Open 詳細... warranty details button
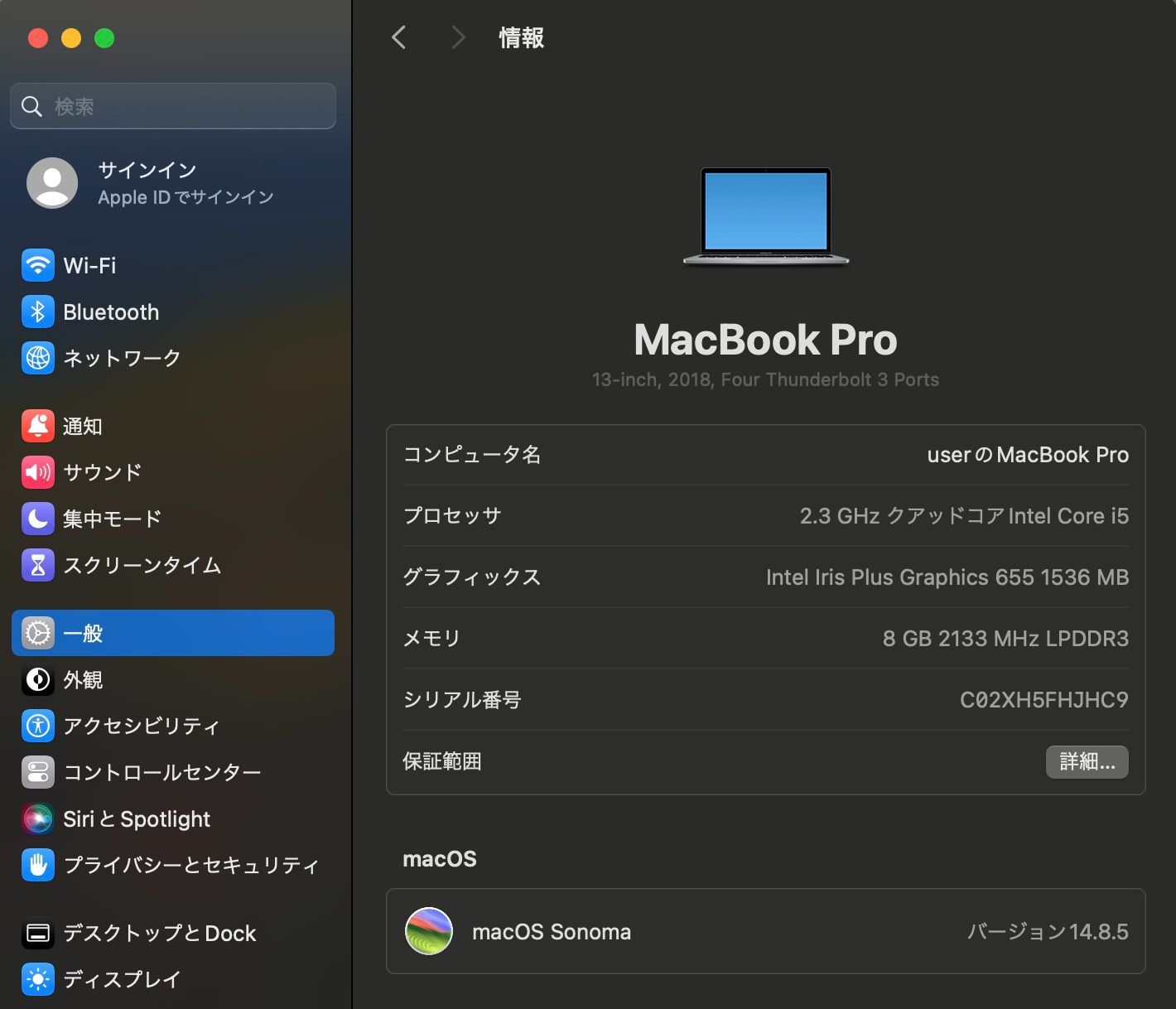This screenshot has height=1009, width=1176. tap(1087, 761)
